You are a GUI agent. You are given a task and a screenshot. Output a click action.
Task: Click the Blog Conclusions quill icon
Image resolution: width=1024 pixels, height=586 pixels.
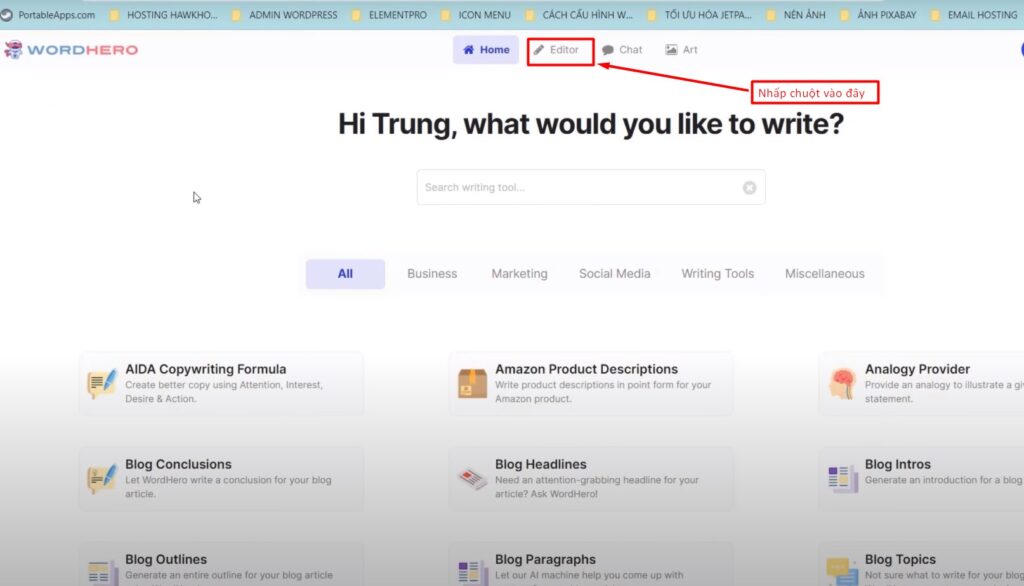coord(102,479)
